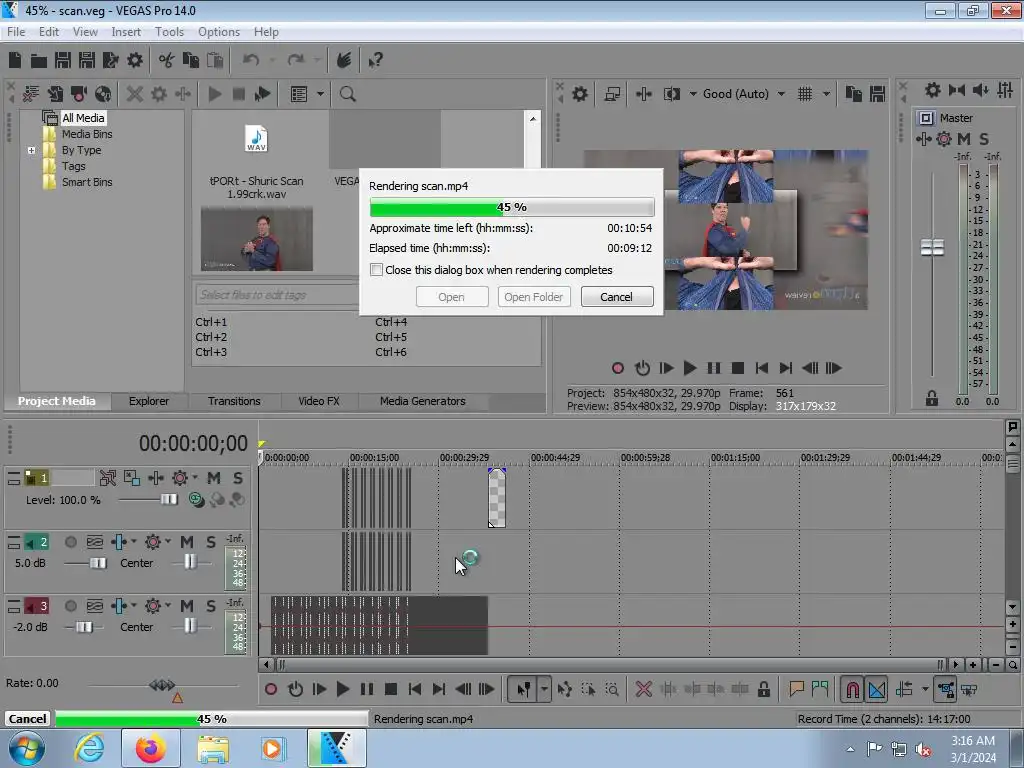Select the superhero video clip thumbnail
This screenshot has height=768, width=1024.
pyautogui.click(x=257, y=238)
